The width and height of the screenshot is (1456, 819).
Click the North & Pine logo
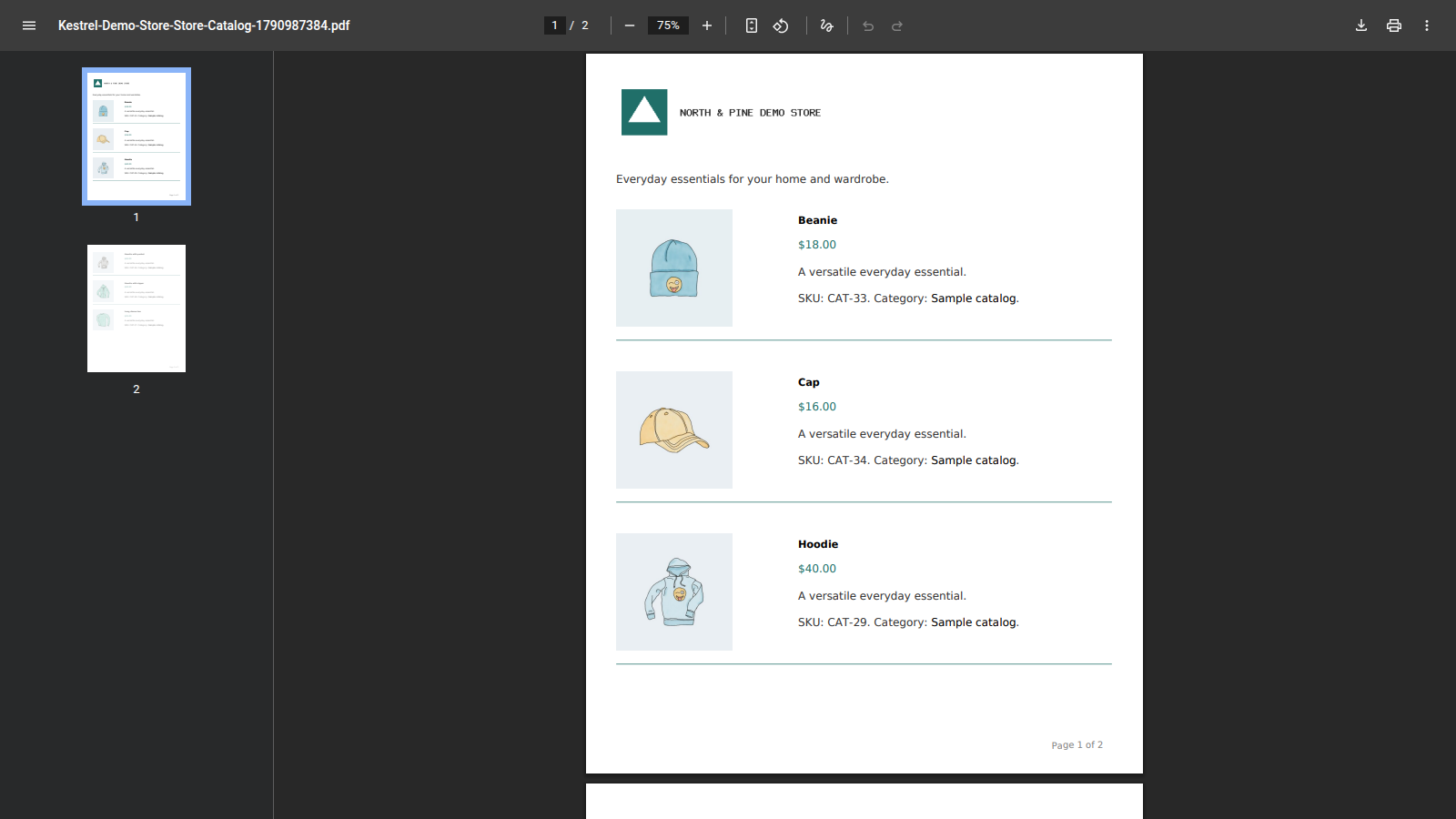click(x=644, y=112)
